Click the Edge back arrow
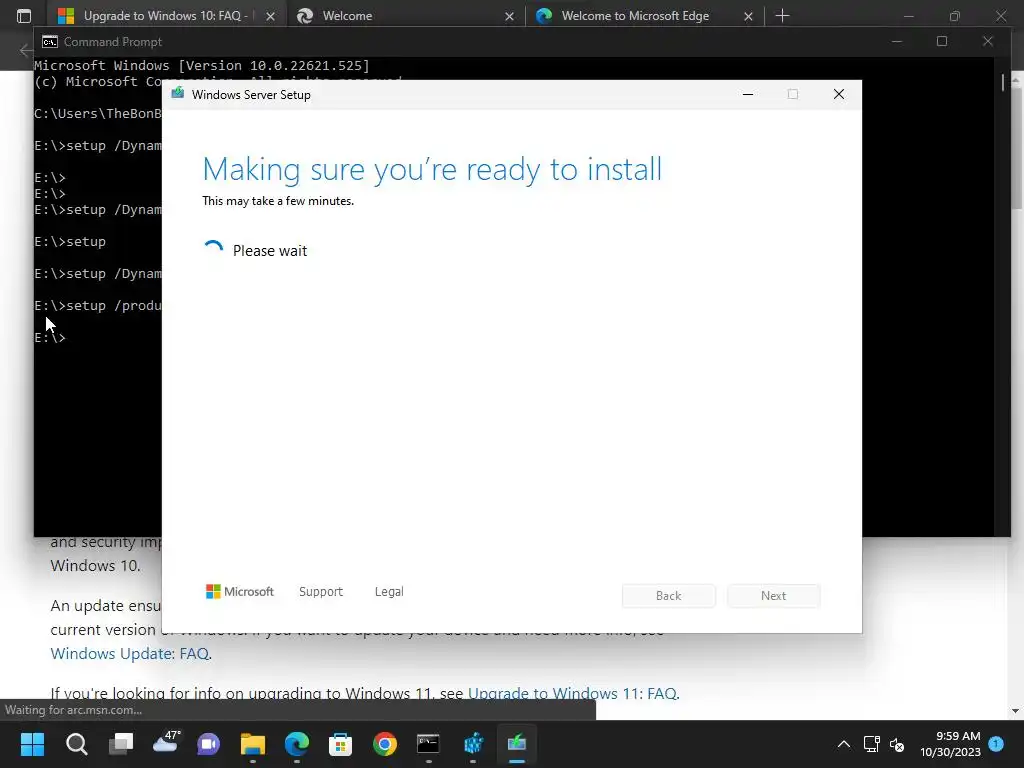Image resolution: width=1024 pixels, height=768 pixels. click(x=25, y=50)
